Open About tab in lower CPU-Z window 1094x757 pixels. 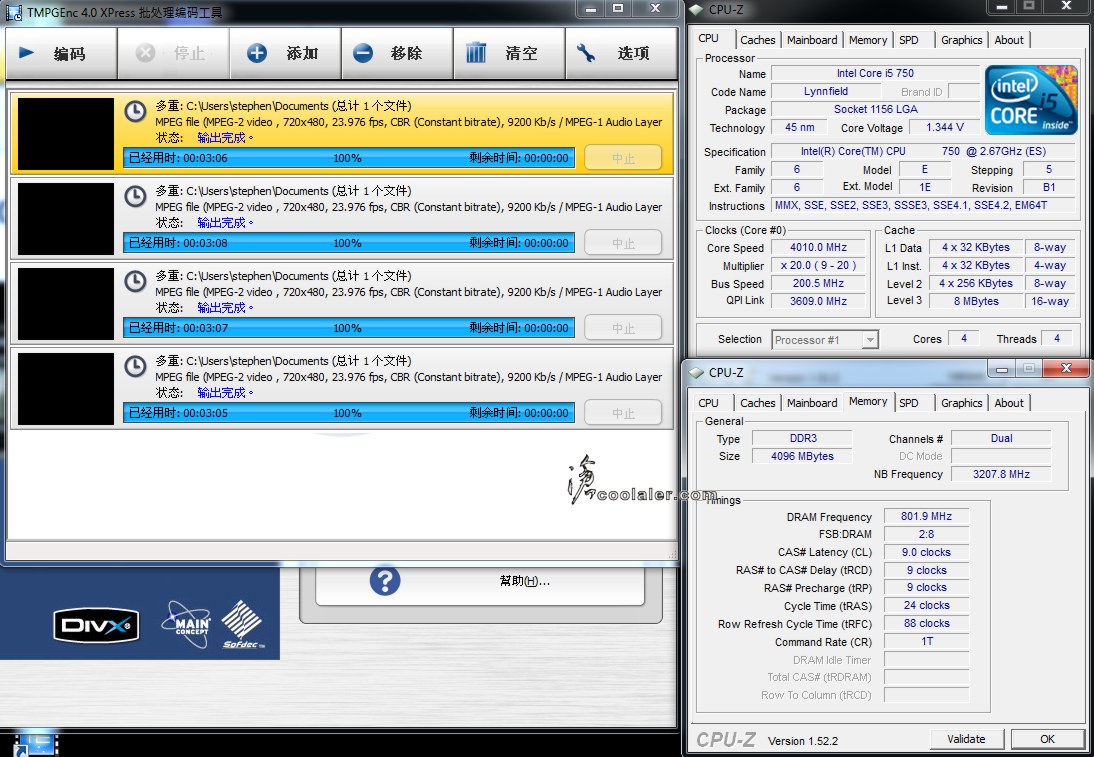coord(1009,403)
